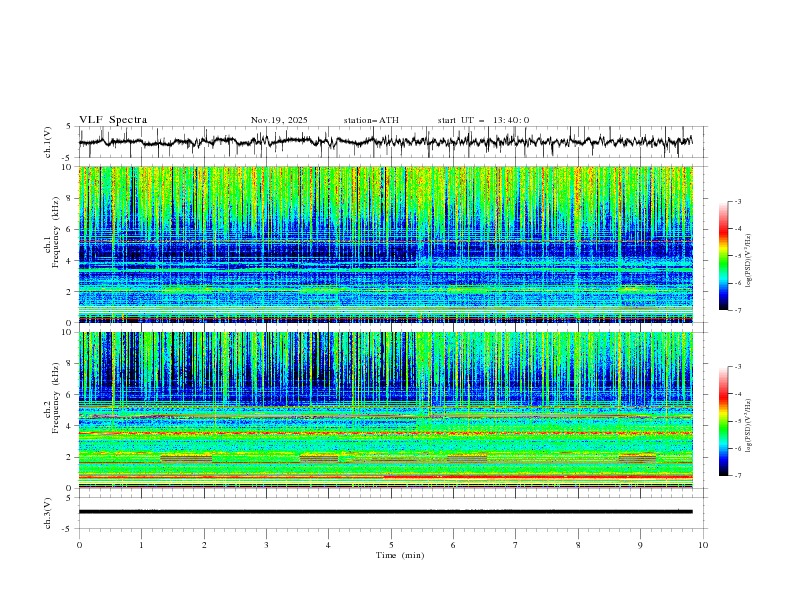The width and height of the screenshot is (792, 612).
Task: Click the upper PSD color scale bar
Action: point(724,256)
